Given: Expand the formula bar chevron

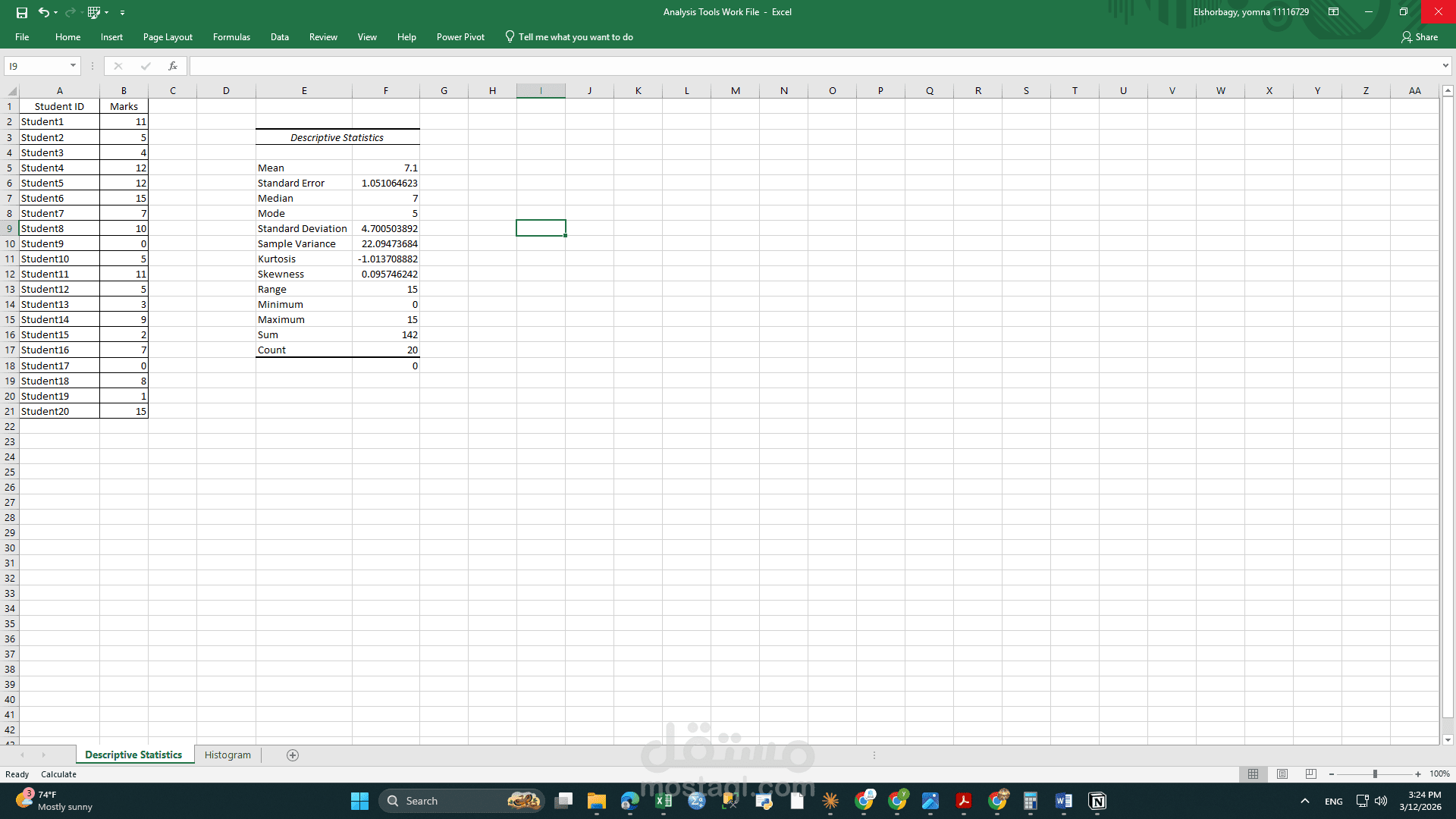Looking at the screenshot, I should coord(1445,66).
